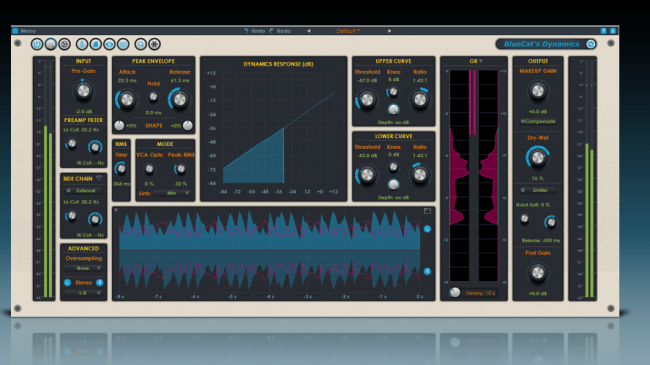Click the Lower Curve Depth knob

click(393, 184)
